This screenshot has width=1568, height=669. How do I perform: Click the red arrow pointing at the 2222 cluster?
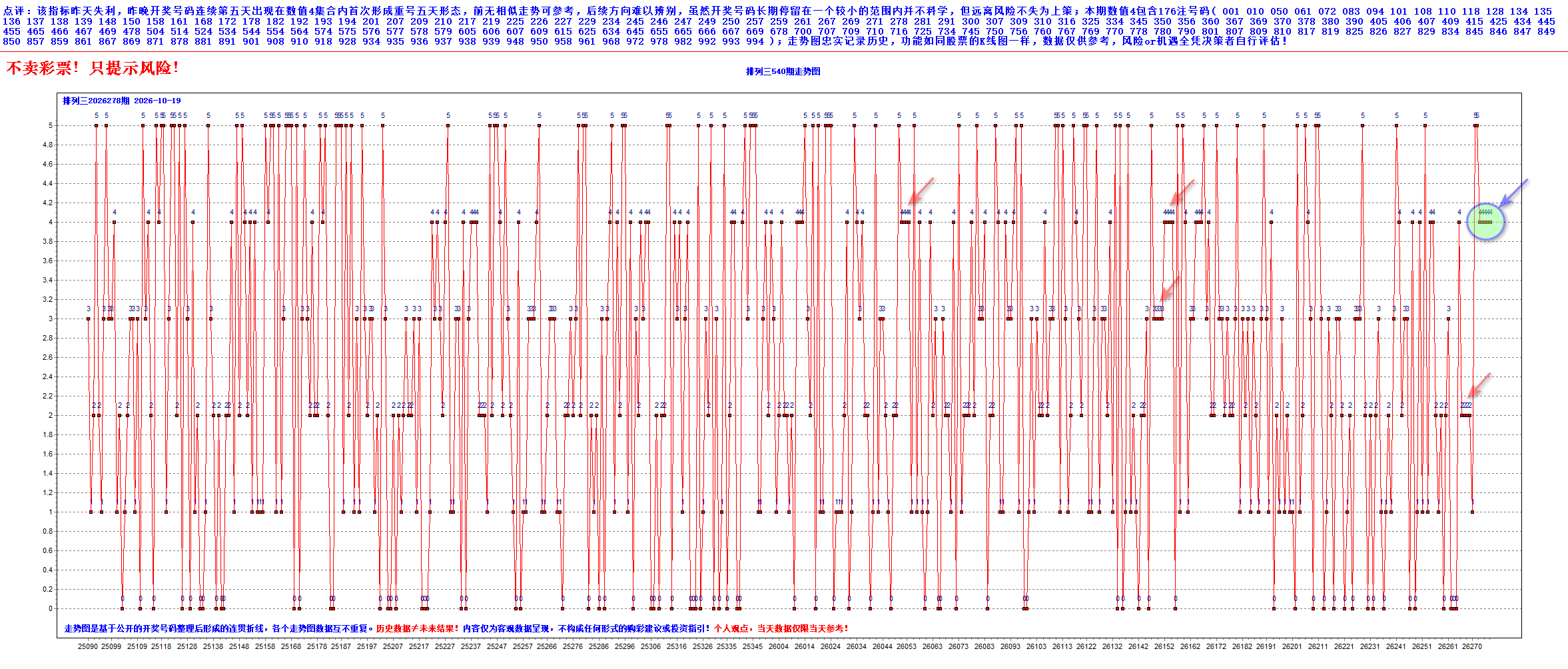[1479, 385]
